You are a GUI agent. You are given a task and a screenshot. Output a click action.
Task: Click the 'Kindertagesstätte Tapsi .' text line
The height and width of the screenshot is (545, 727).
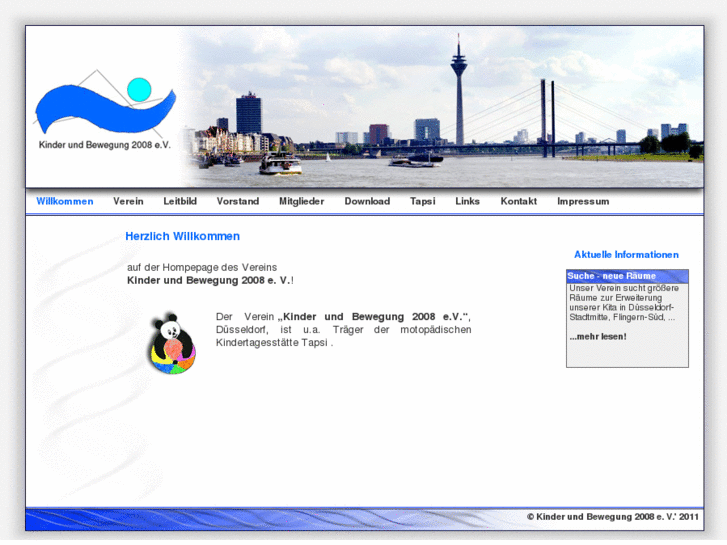(x=274, y=343)
